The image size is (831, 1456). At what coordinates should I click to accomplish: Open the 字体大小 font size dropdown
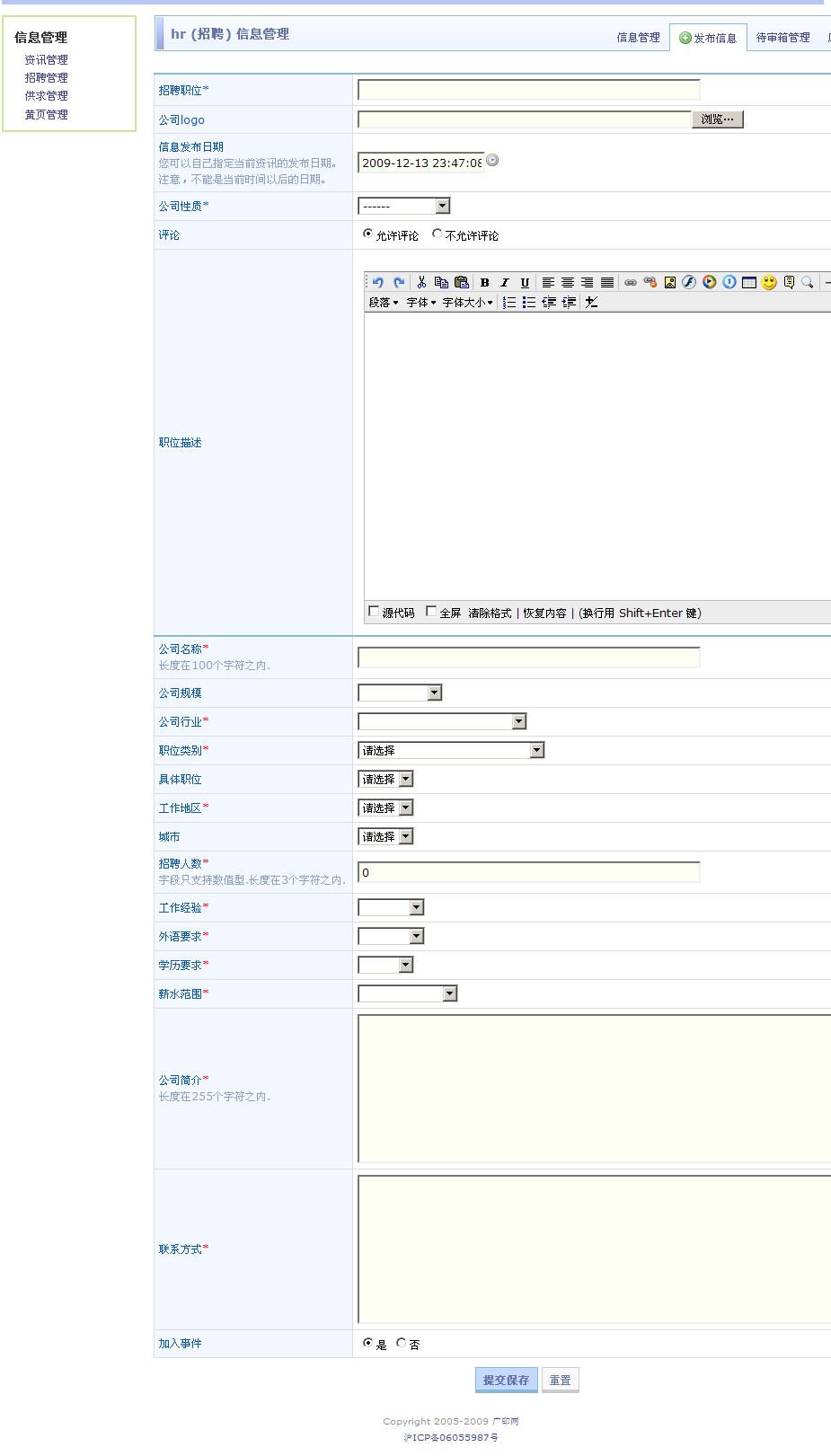click(468, 303)
